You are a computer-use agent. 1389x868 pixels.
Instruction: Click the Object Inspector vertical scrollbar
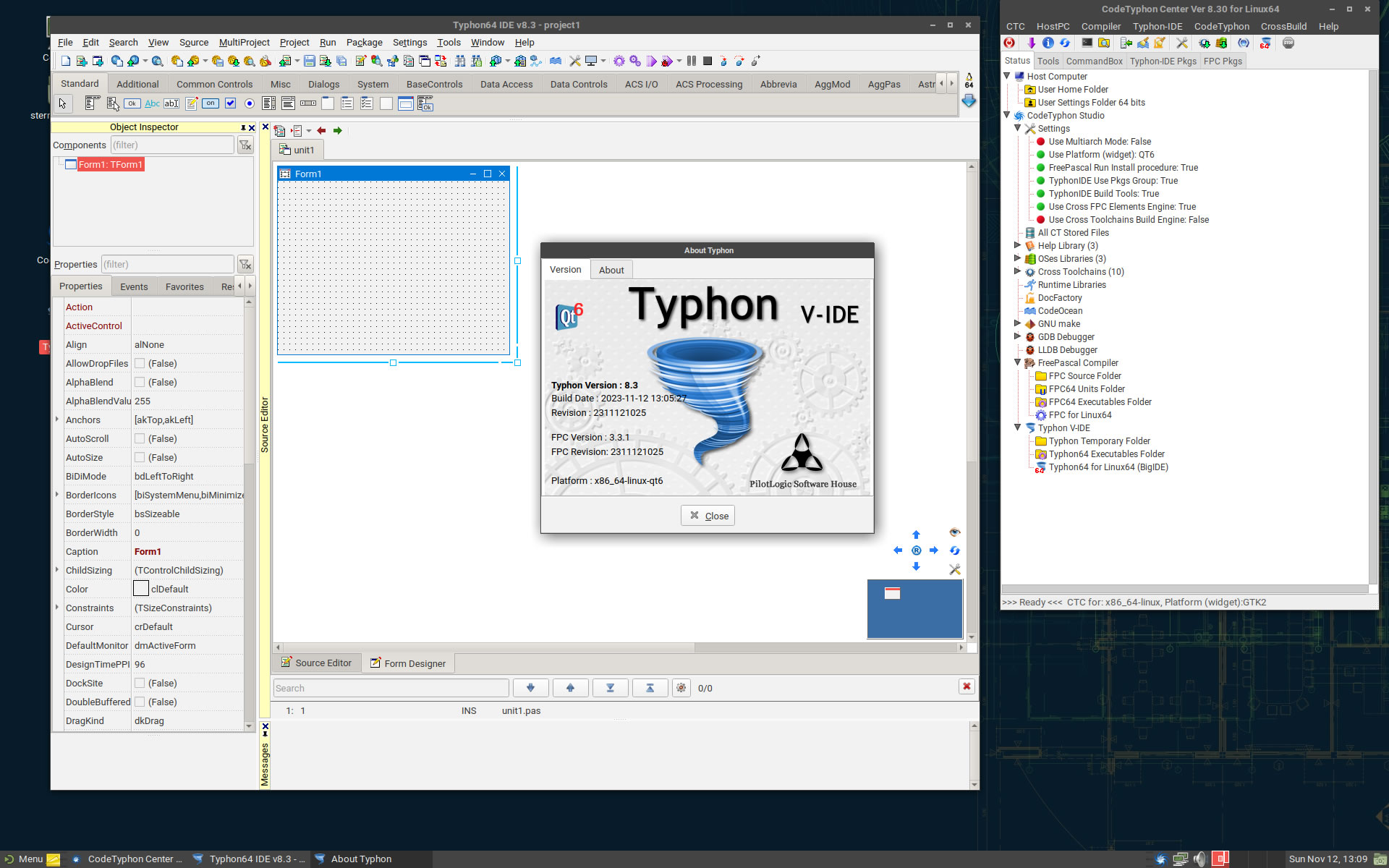249,514
